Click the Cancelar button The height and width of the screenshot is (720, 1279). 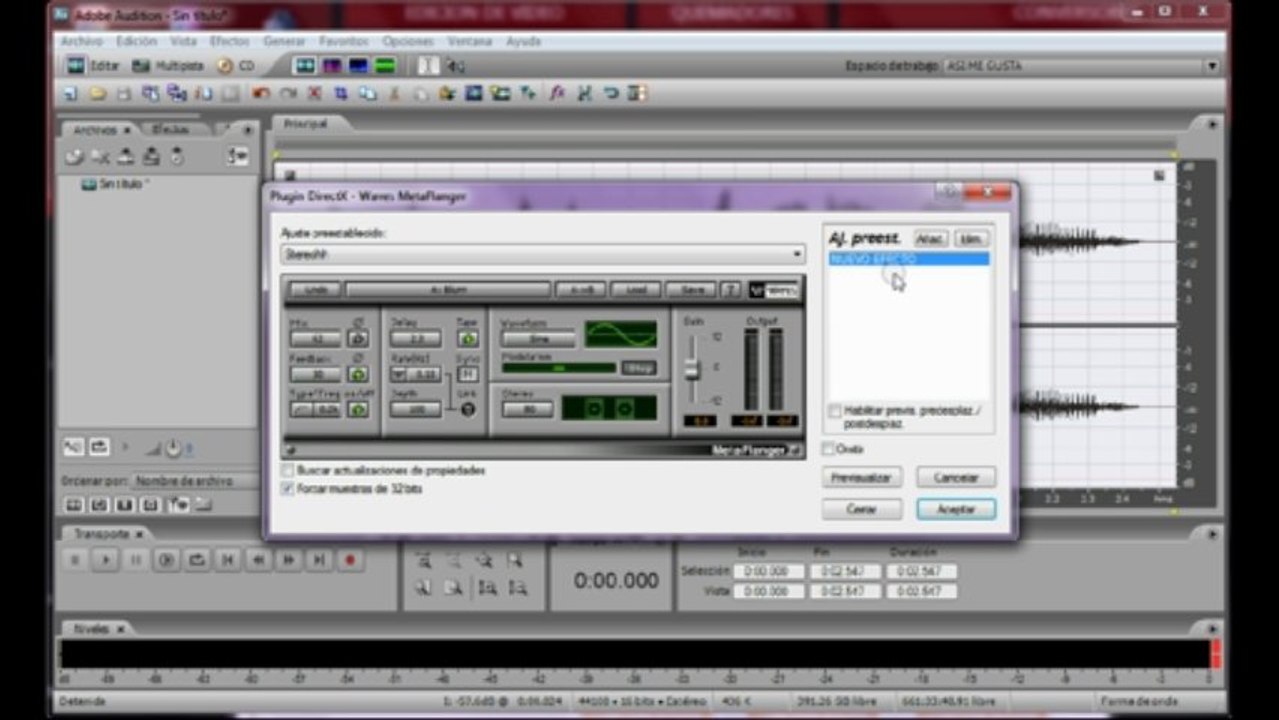955,477
